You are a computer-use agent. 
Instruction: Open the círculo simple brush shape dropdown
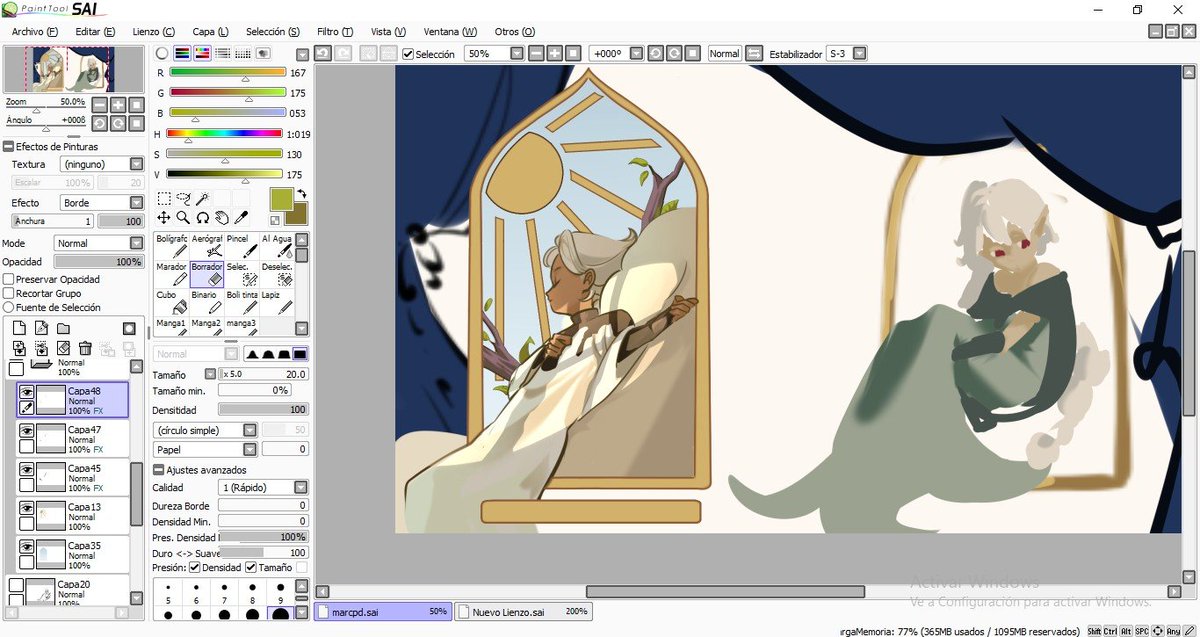[206, 430]
